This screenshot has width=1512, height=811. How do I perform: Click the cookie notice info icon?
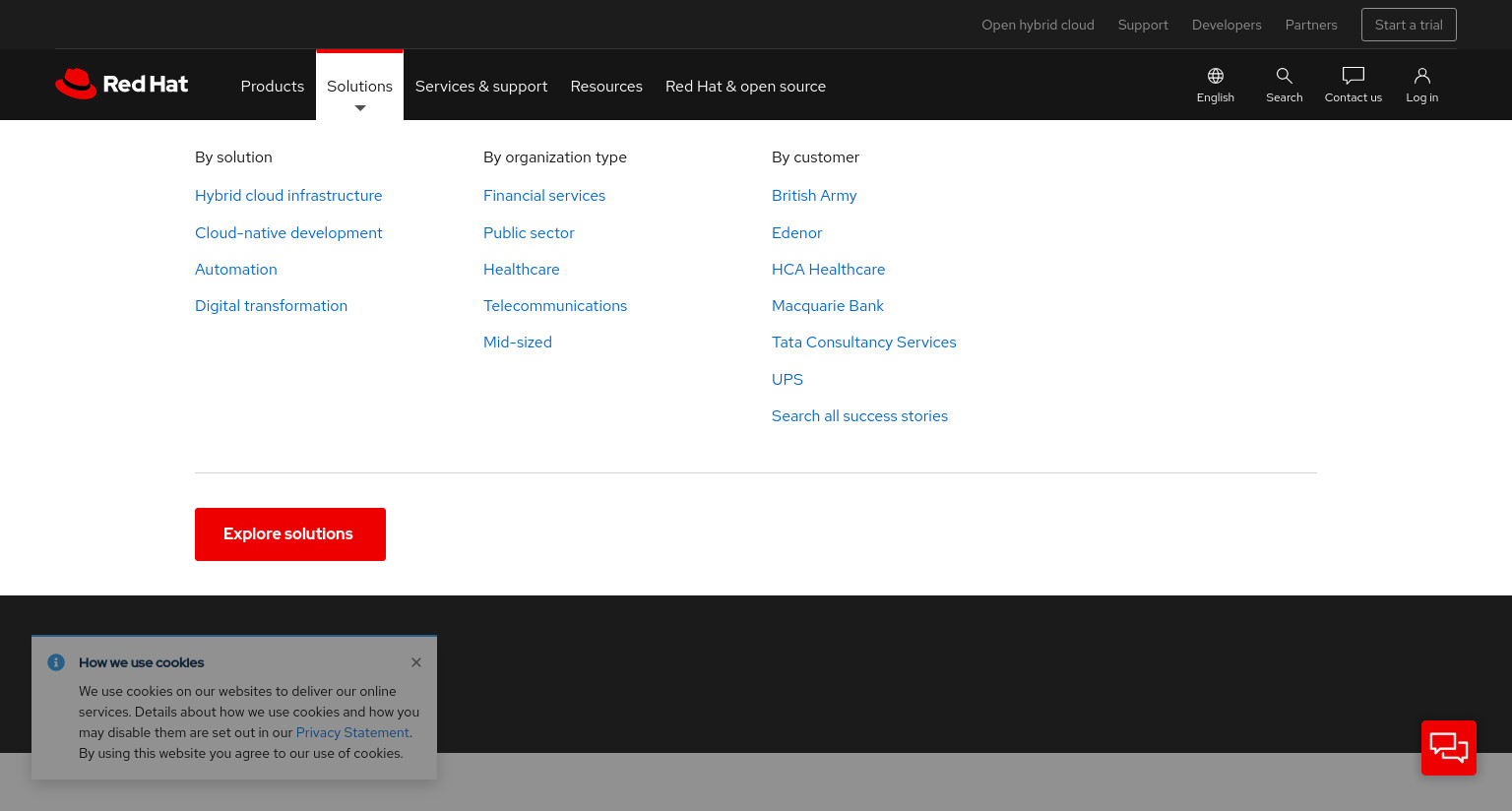click(56, 662)
